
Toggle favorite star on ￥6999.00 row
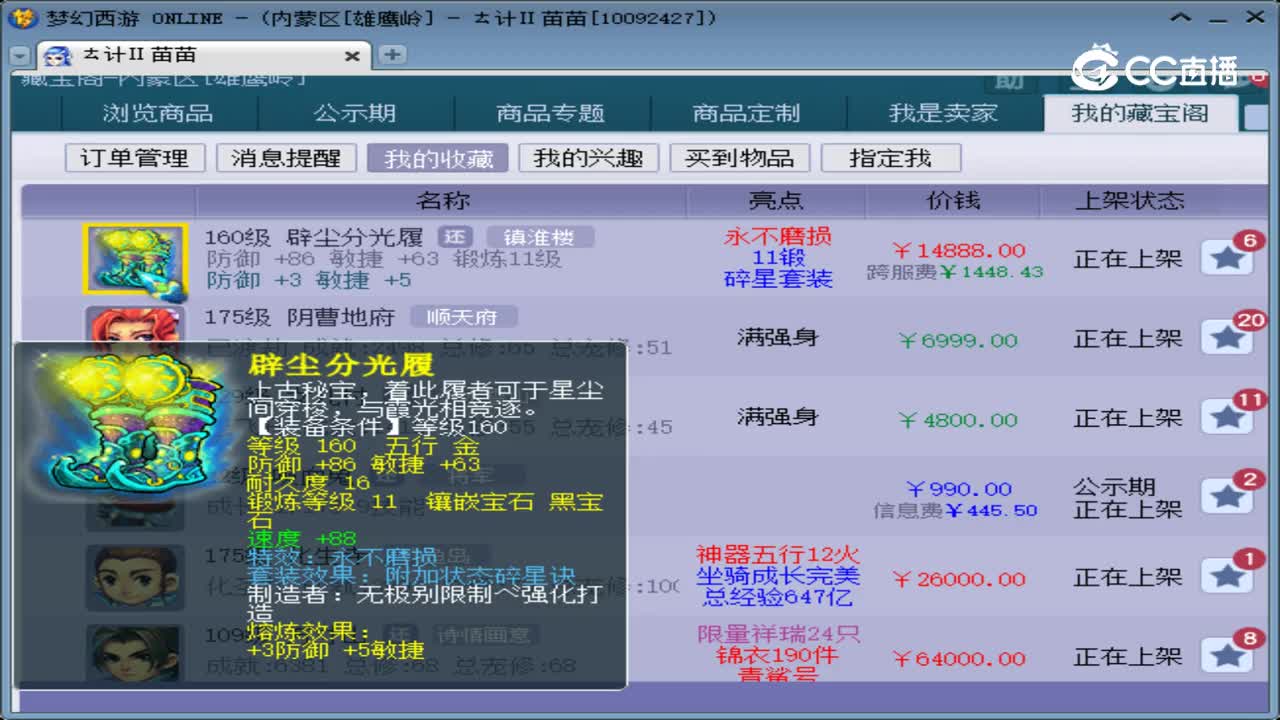(1227, 339)
